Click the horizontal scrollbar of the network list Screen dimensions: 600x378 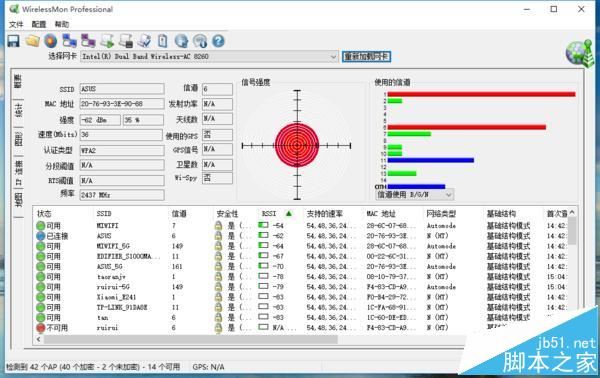point(191,339)
